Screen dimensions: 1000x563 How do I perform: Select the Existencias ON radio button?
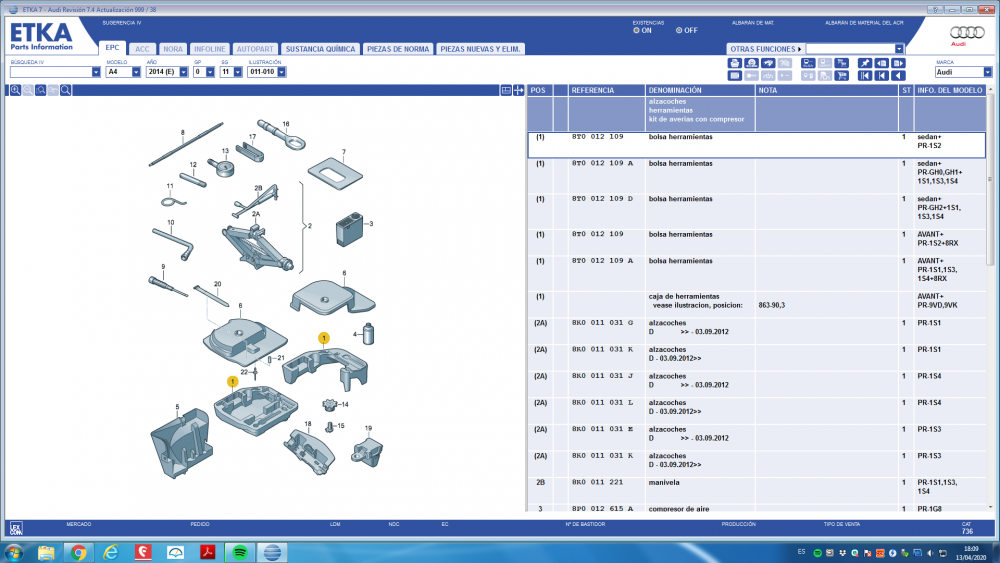(x=636, y=31)
